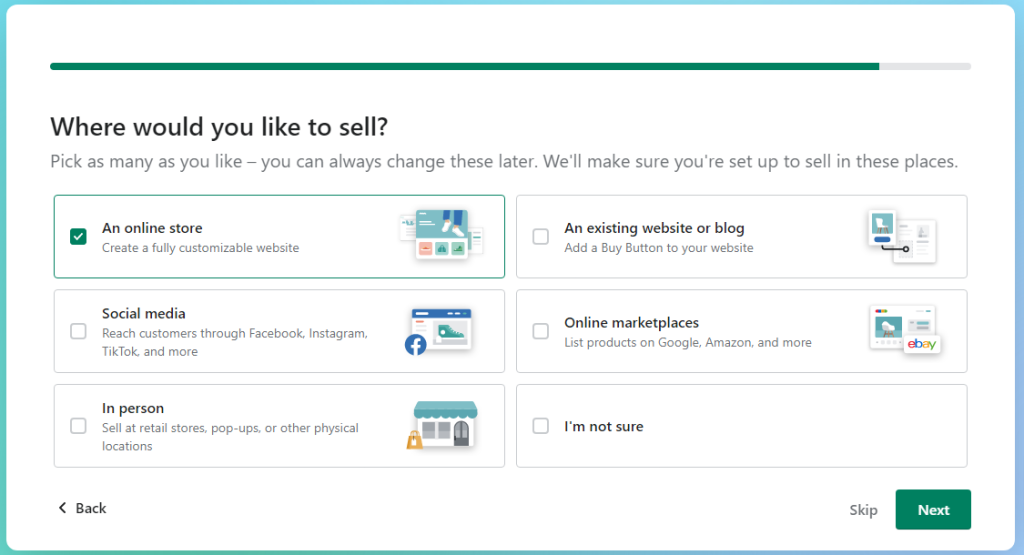1024x555 pixels.
Task: Check the An existing website or blog checkbox
Action: [x=541, y=237]
